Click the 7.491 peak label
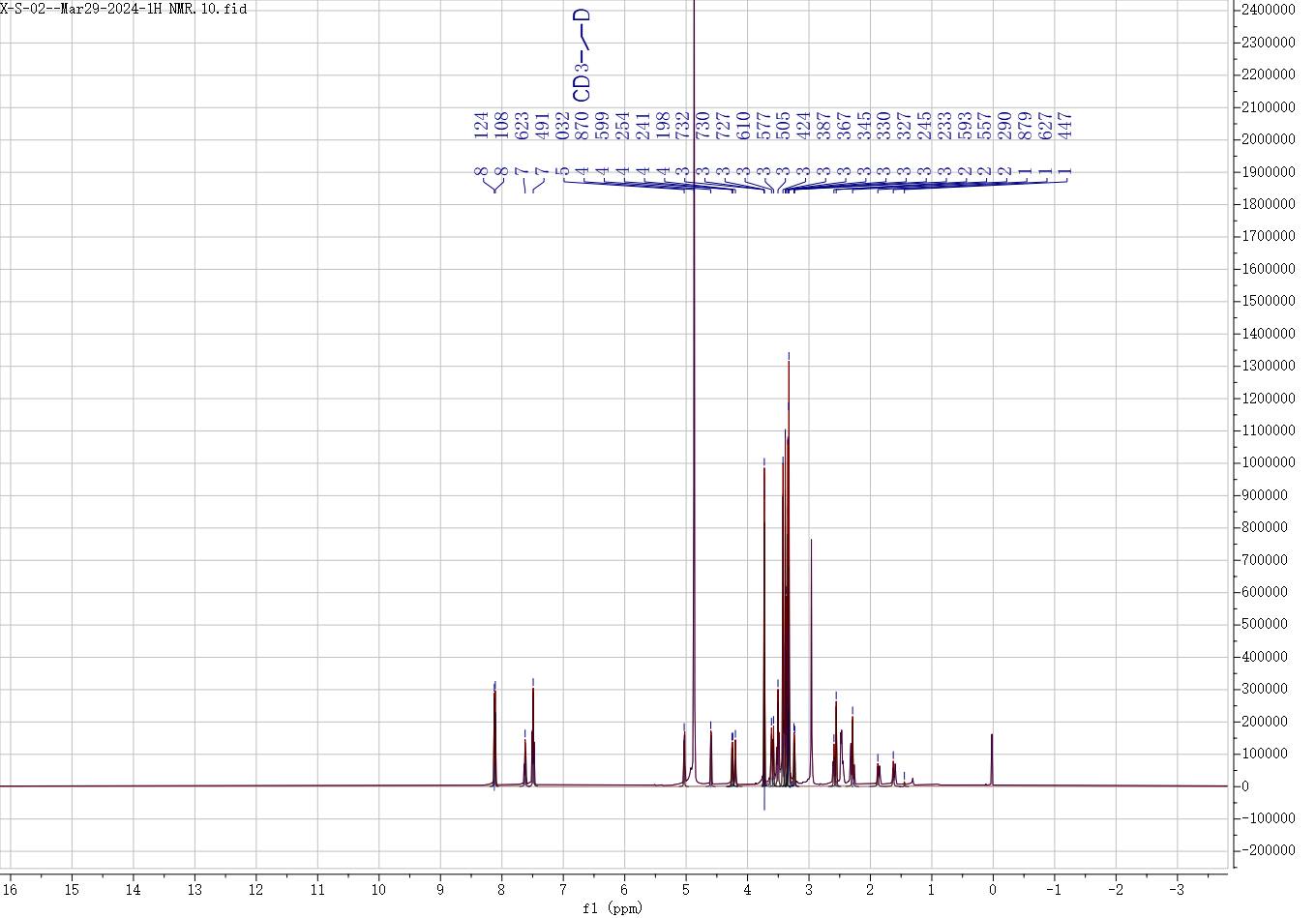1316x918 pixels. tap(543, 126)
